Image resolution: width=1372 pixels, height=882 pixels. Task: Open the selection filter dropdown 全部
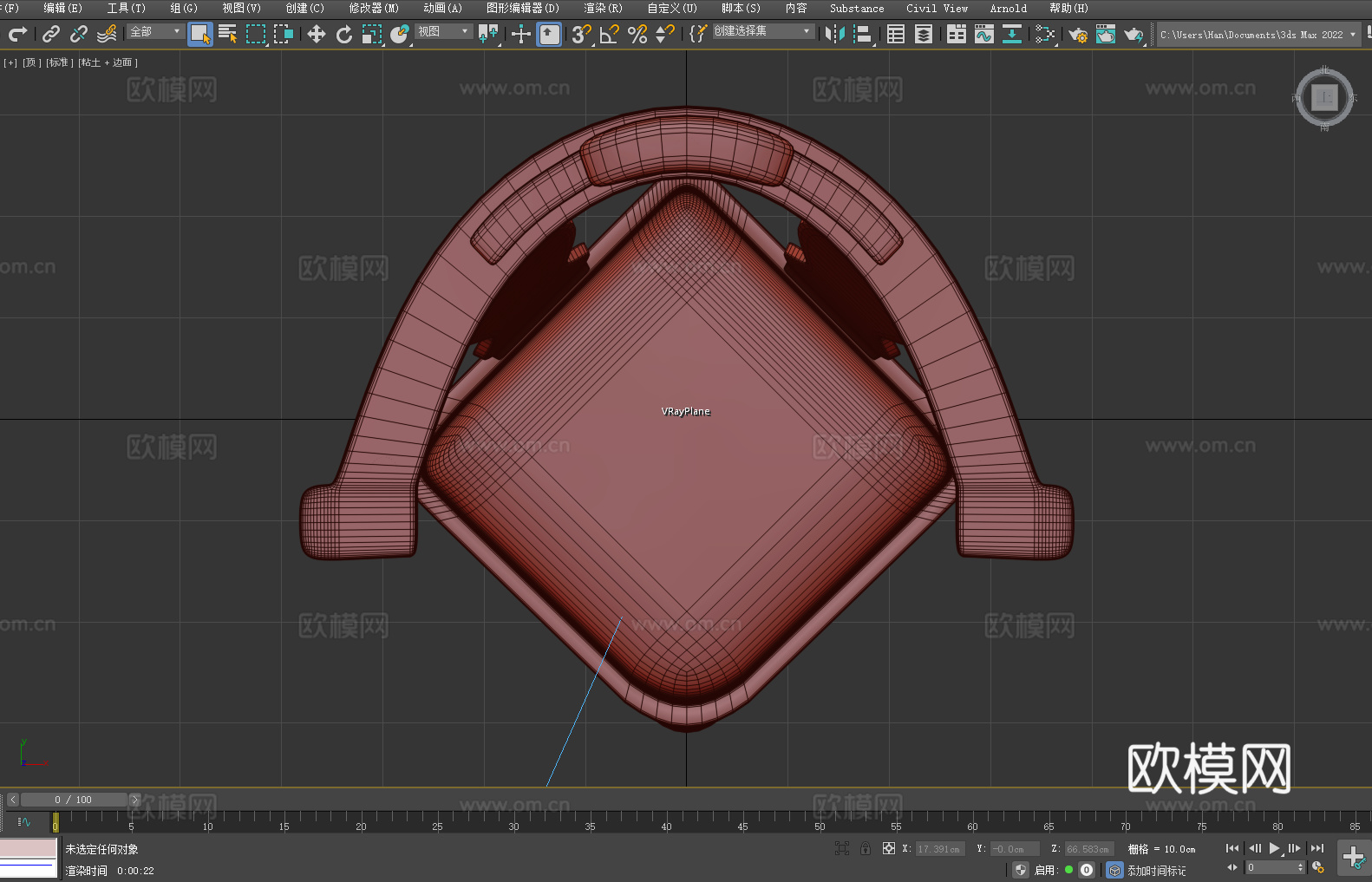pyautogui.click(x=155, y=31)
